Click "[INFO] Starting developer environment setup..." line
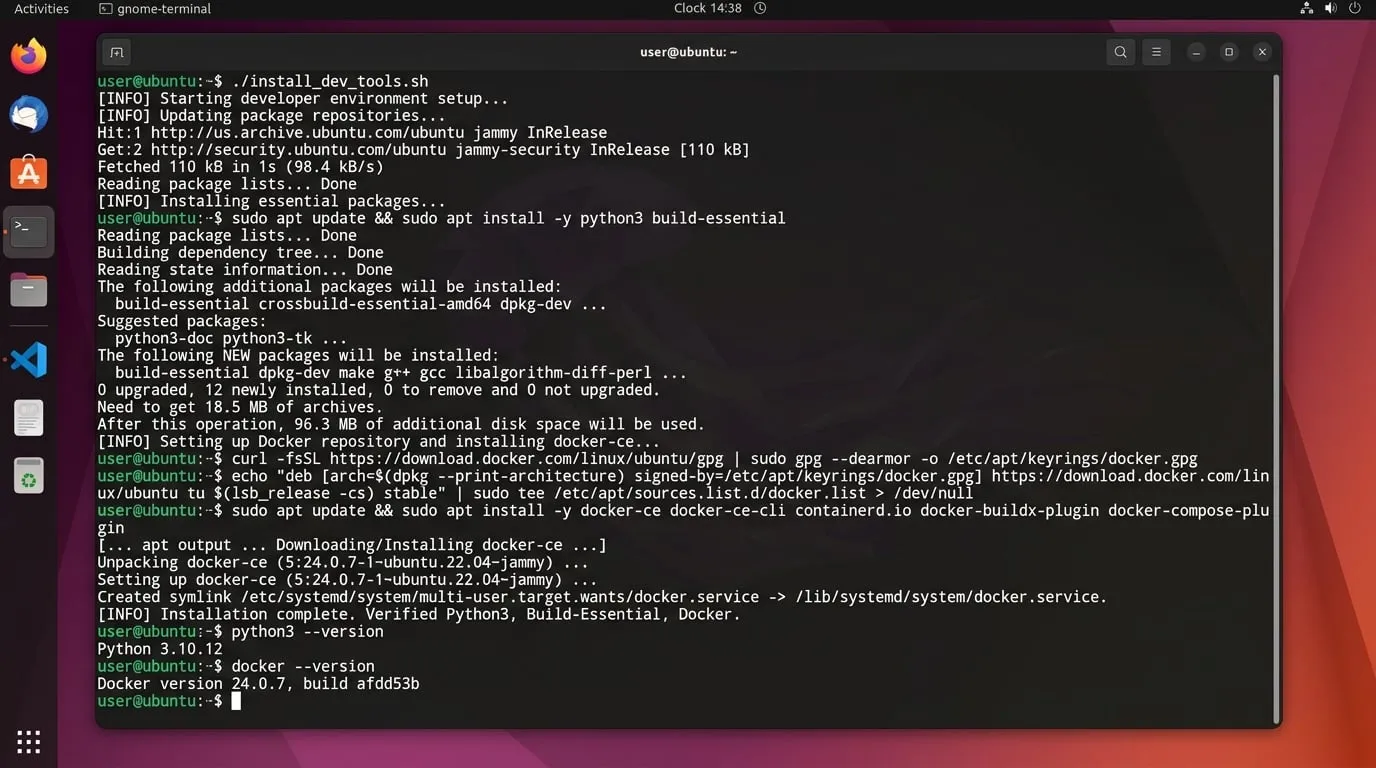 [303, 98]
